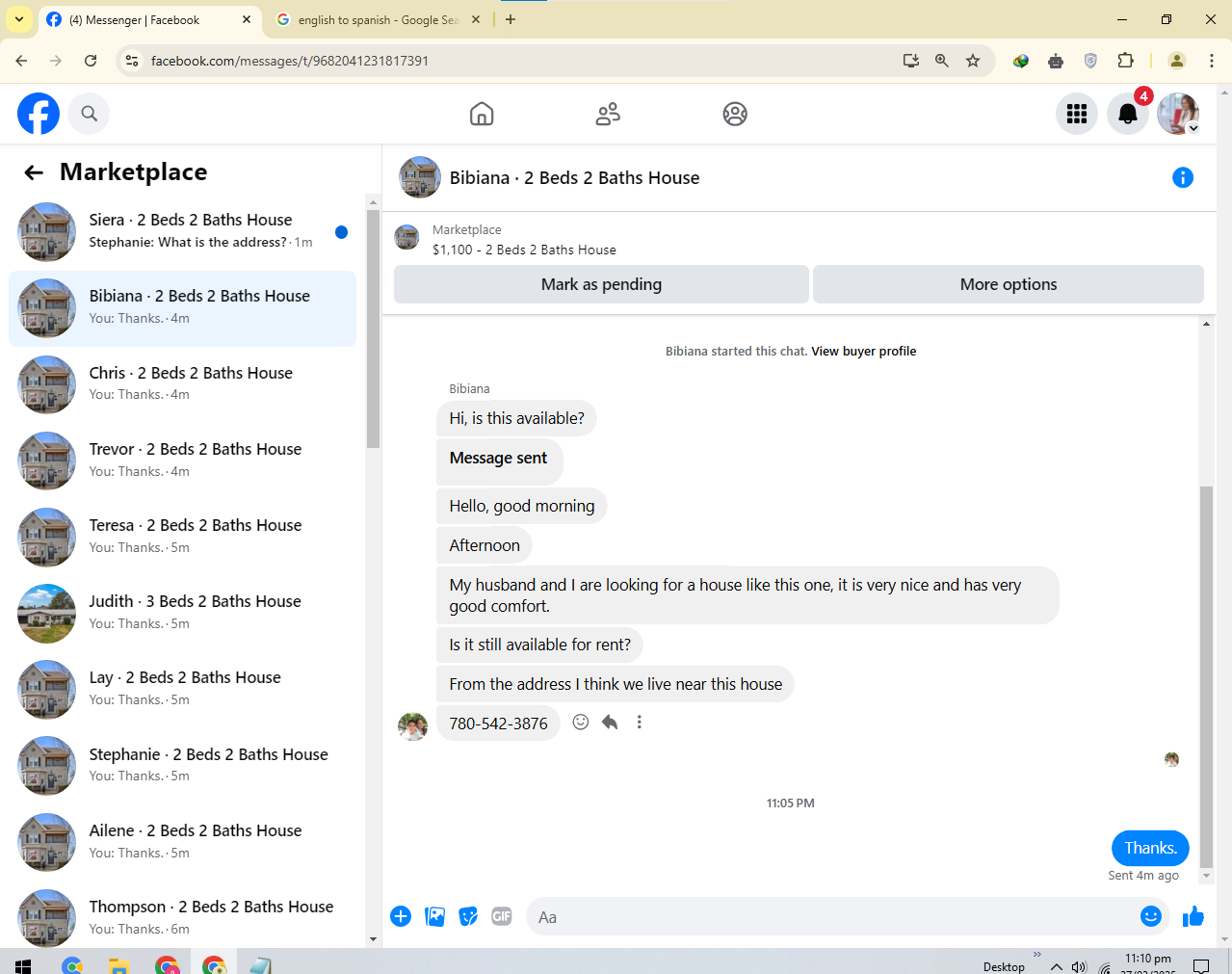Open Chris 2 Beds 2 Baths conversation
The height and width of the screenshot is (974, 1232).
coord(183,384)
